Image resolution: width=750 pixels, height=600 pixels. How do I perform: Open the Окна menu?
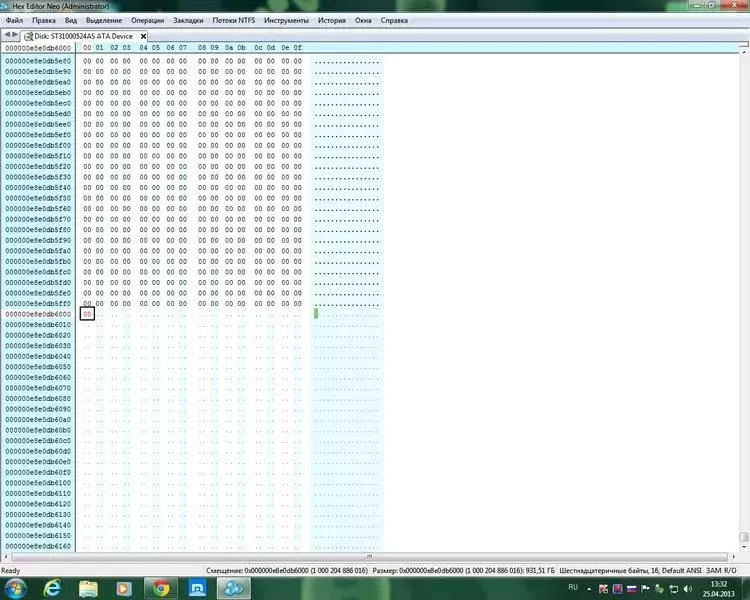[x=363, y=21]
